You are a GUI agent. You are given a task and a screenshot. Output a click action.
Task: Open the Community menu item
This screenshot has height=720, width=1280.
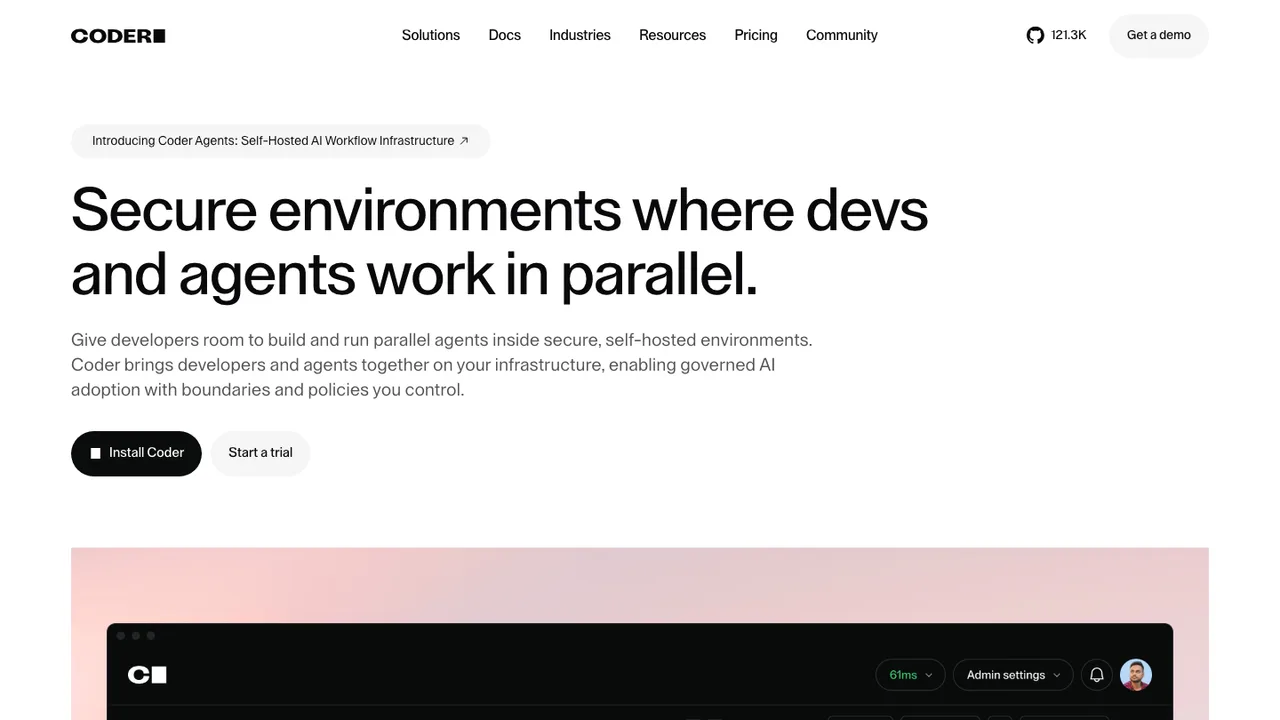pos(842,35)
